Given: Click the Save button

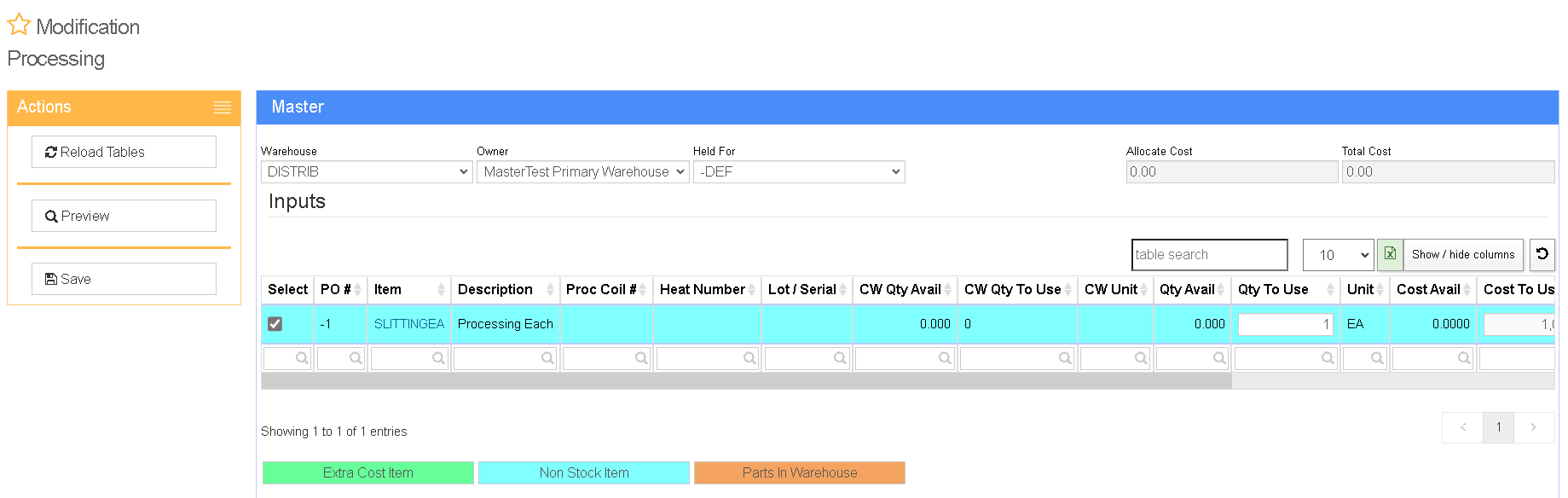Looking at the screenshot, I should [124, 279].
